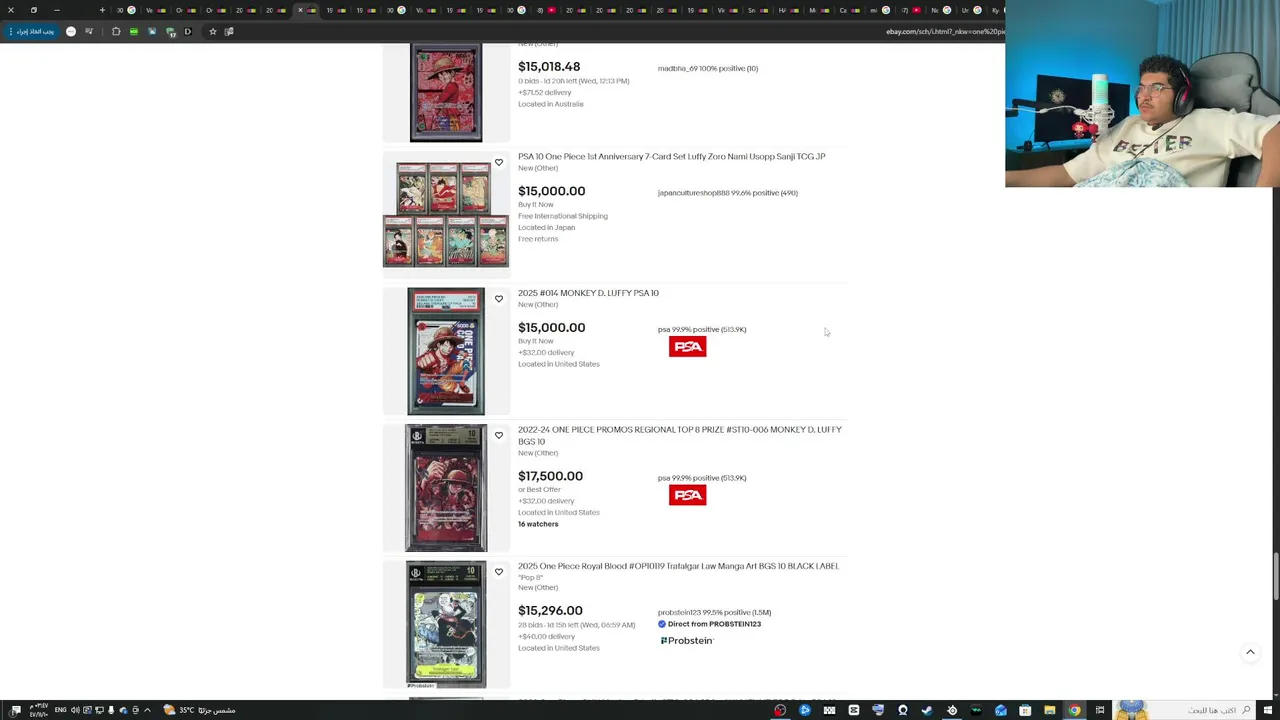
Task: Expand the system tray hidden icons arrow
Action: pyautogui.click(x=147, y=710)
